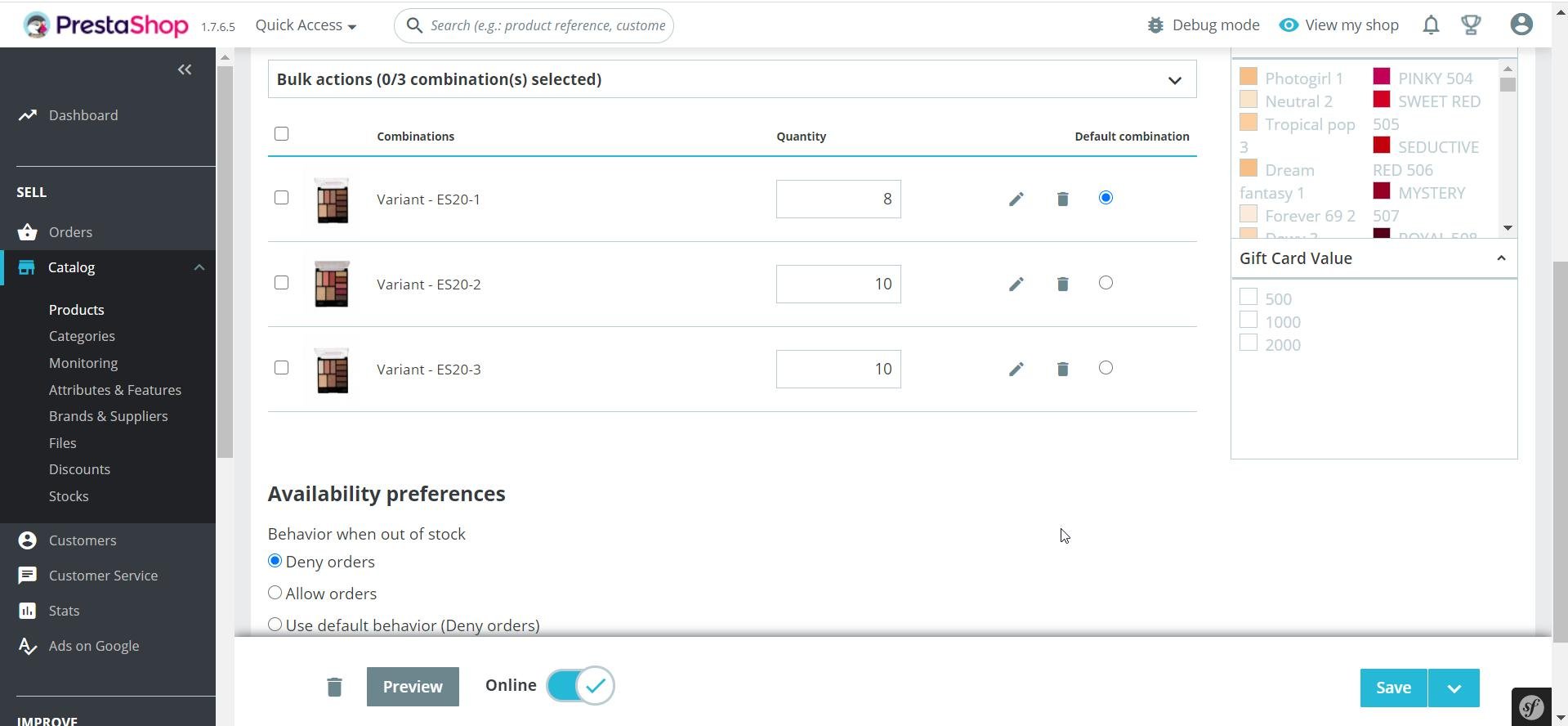
Task: Click the Debug mode bug icon
Action: (1155, 25)
